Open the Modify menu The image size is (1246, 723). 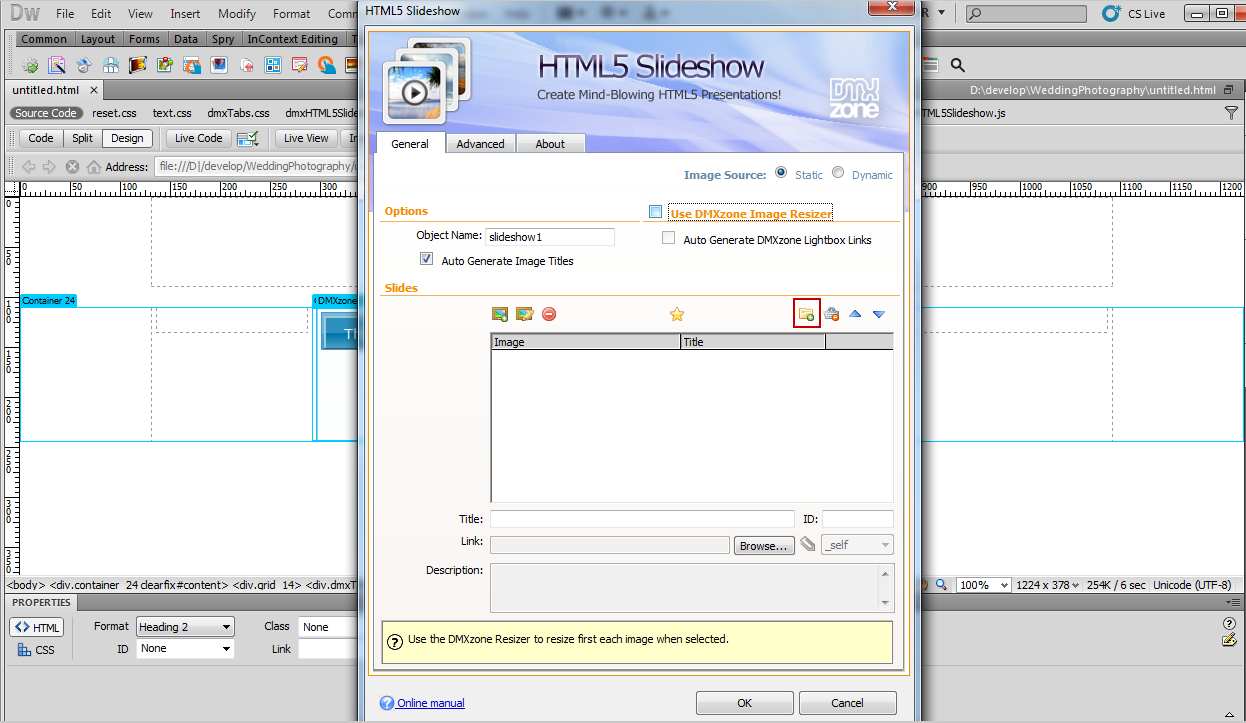[x=237, y=14]
